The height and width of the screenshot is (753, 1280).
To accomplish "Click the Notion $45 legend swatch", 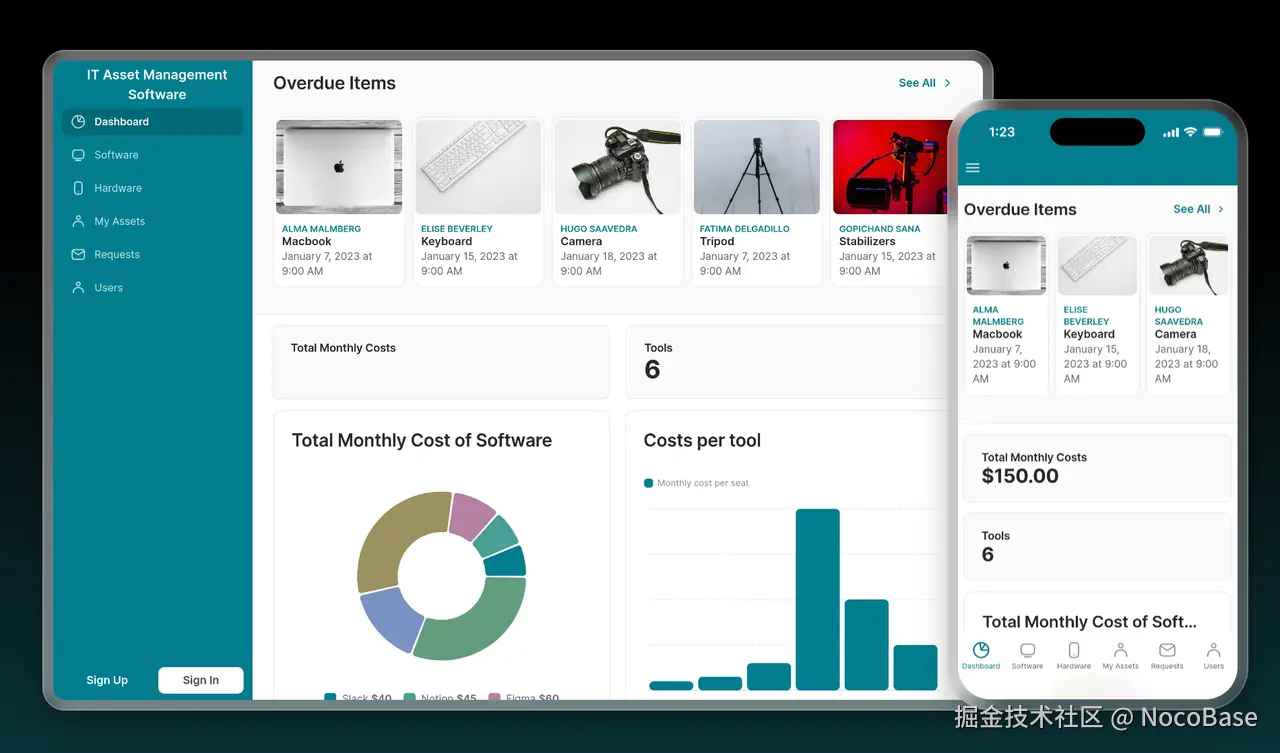I will [410, 698].
